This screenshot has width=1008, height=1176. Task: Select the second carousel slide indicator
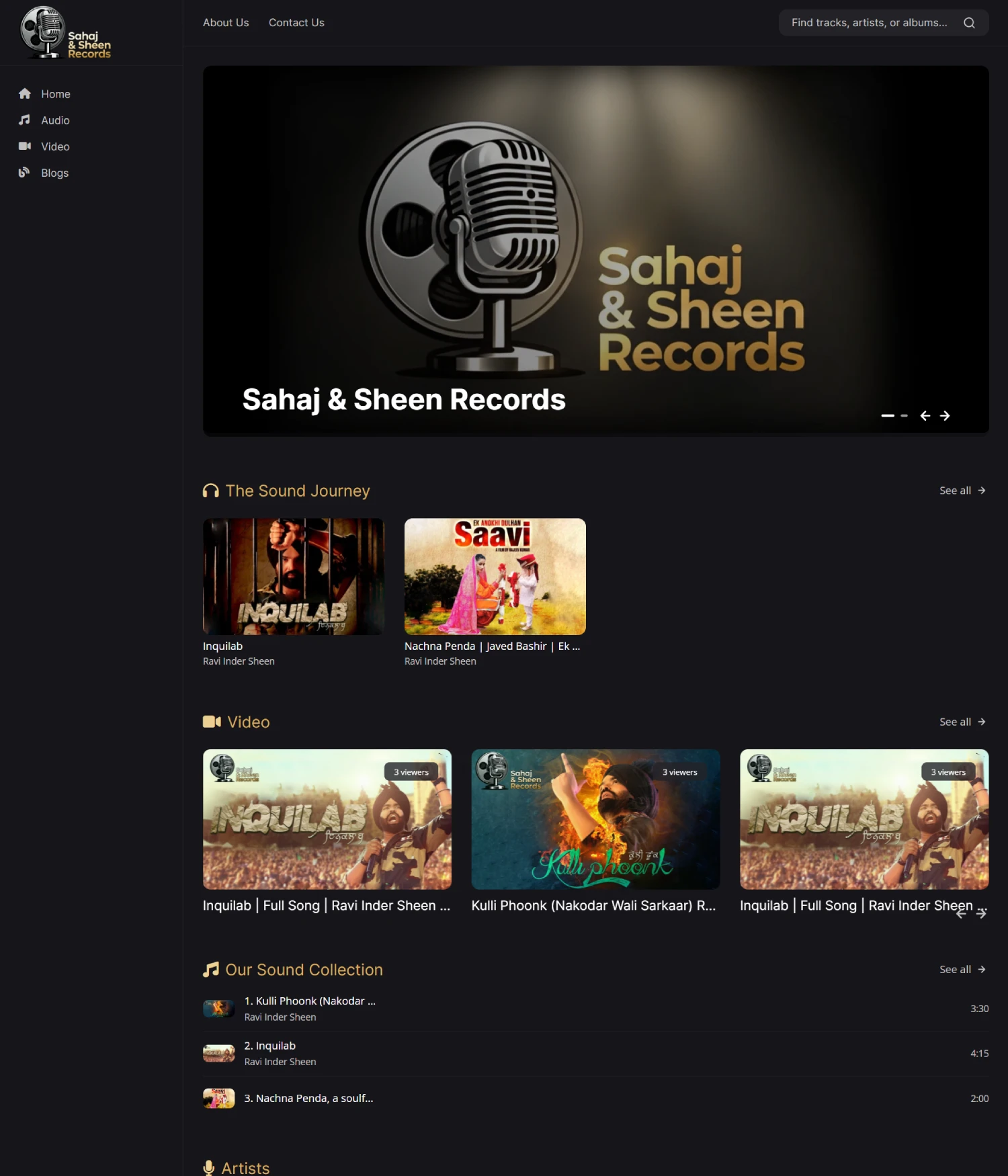[x=905, y=416]
